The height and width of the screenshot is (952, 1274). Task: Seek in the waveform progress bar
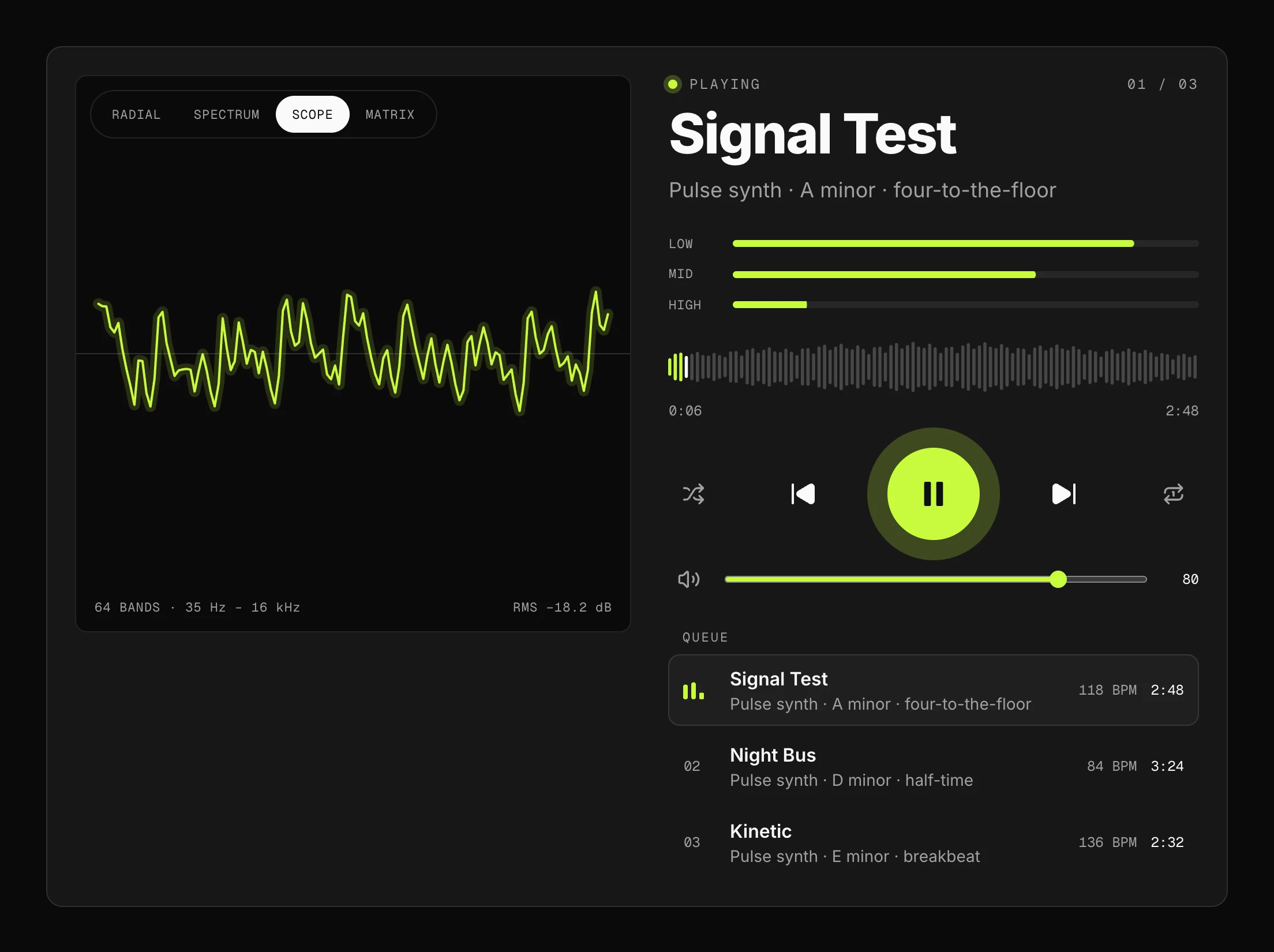(933, 367)
